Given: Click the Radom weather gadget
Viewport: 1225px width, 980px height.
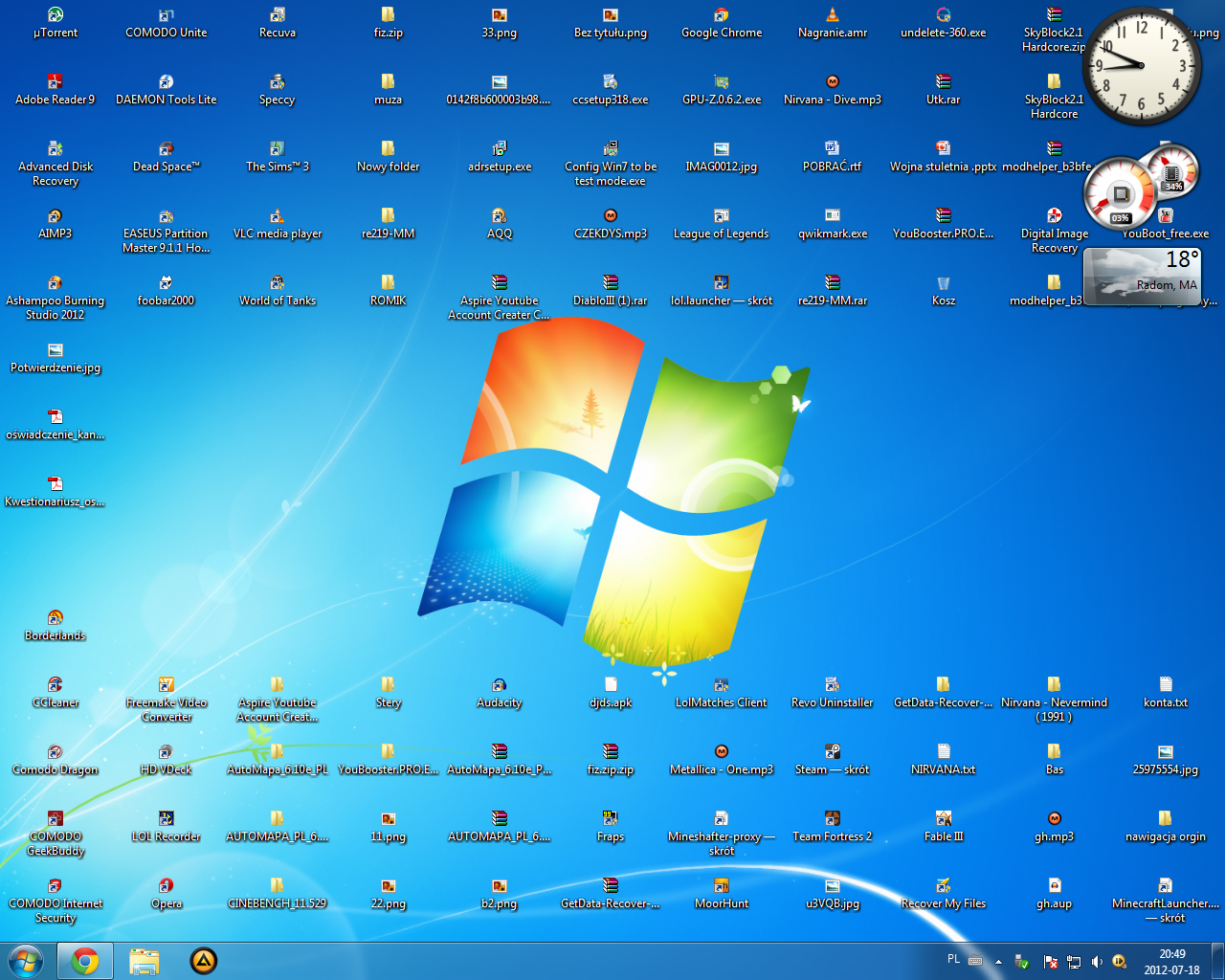Looking at the screenshot, I should [1141, 276].
